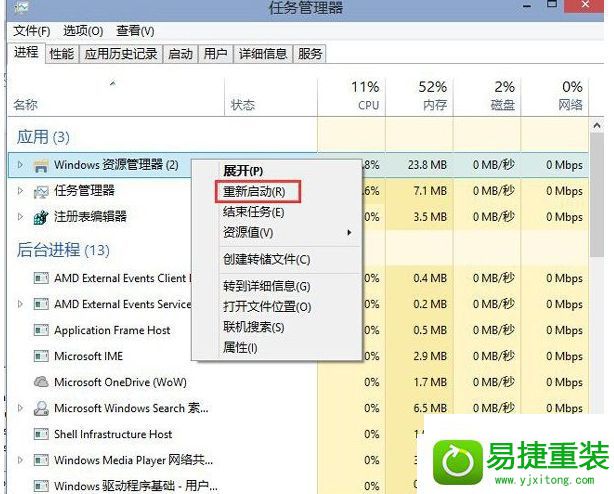Click the 后台进程 (13) group heading
The height and width of the screenshot is (494, 614).
click(x=63, y=250)
